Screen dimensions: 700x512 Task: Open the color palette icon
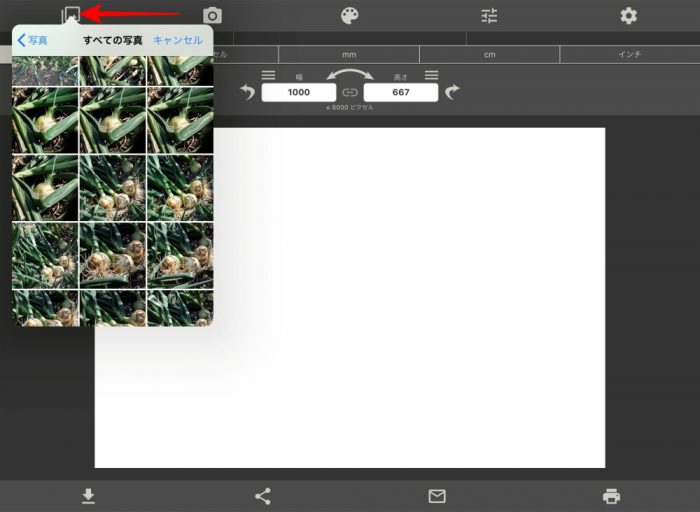[350, 16]
